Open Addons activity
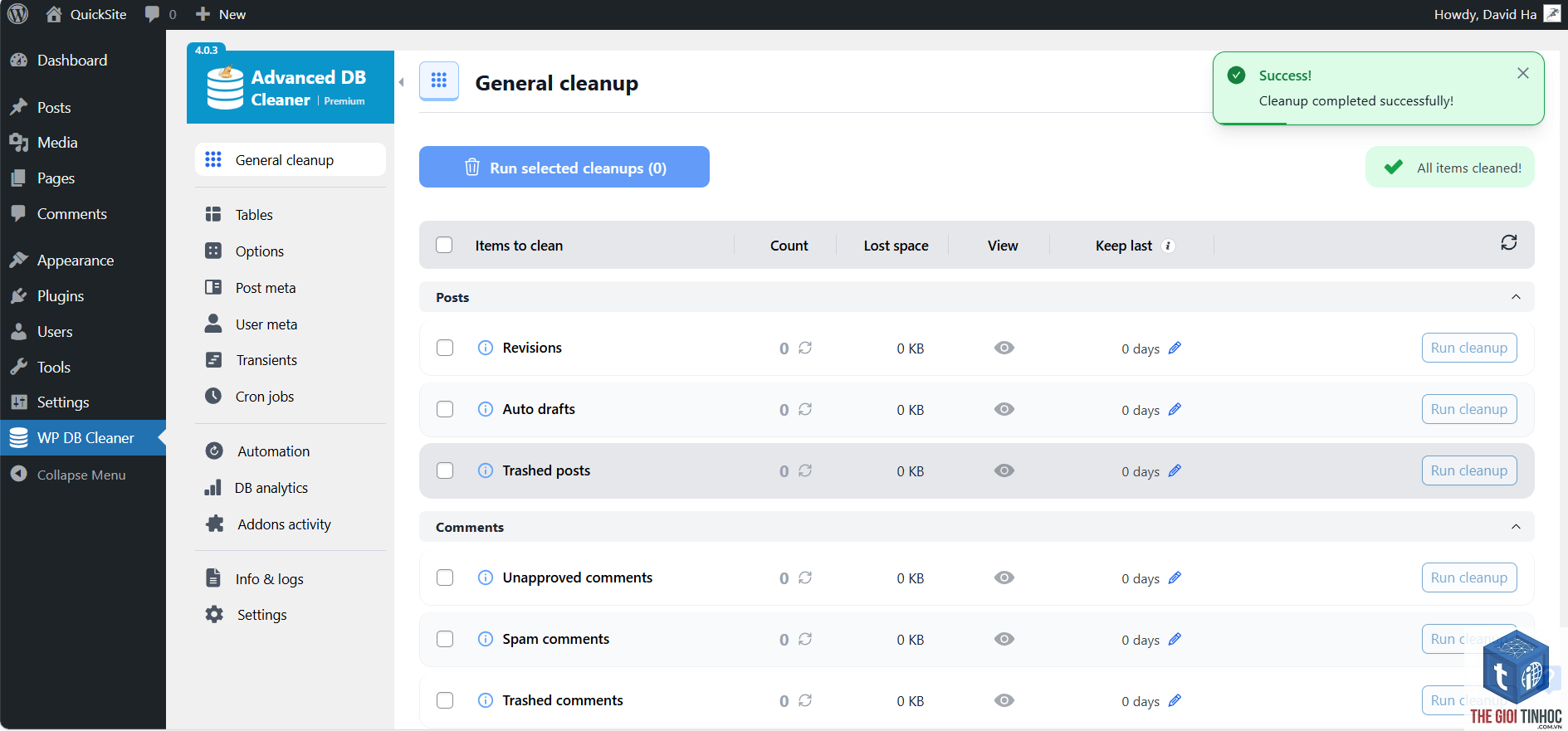1568x731 pixels. (x=291, y=524)
